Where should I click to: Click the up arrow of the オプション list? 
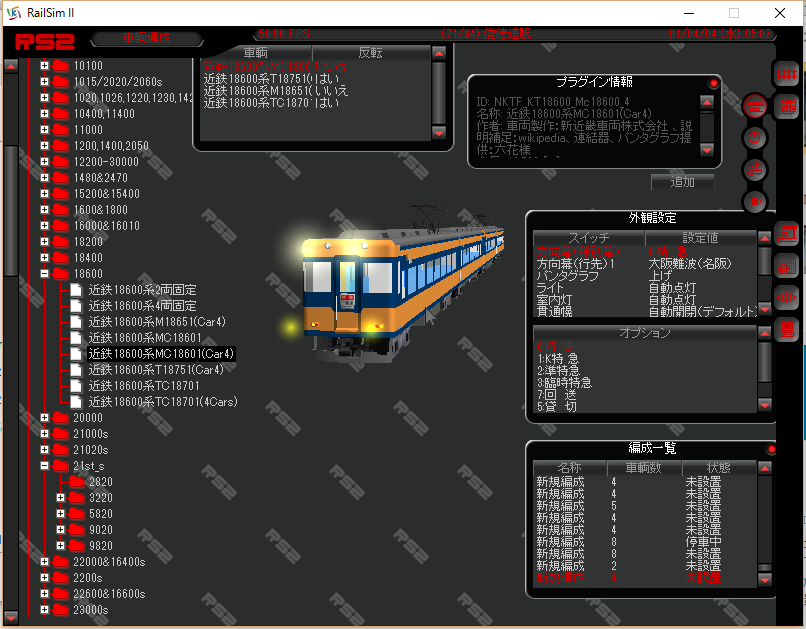click(765, 334)
